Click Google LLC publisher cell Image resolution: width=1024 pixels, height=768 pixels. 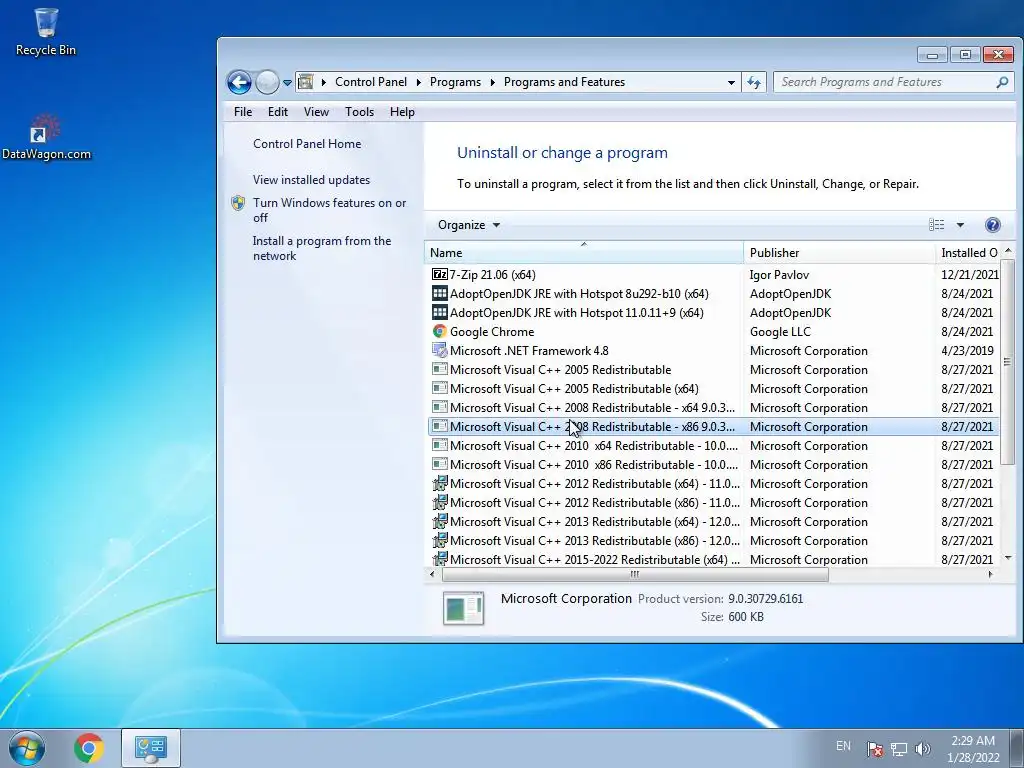[780, 332]
